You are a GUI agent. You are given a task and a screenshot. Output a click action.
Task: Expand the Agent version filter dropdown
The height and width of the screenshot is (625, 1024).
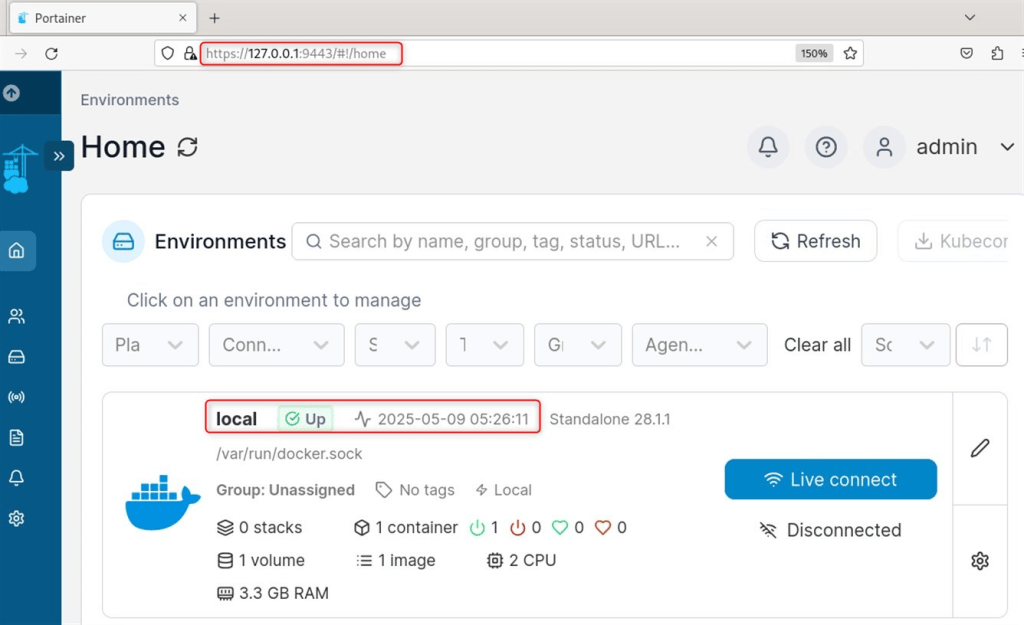click(699, 344)
